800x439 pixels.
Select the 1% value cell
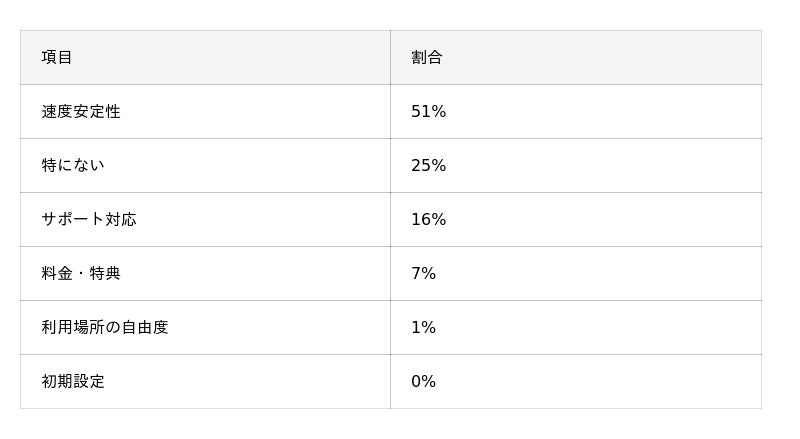(423, 327)
